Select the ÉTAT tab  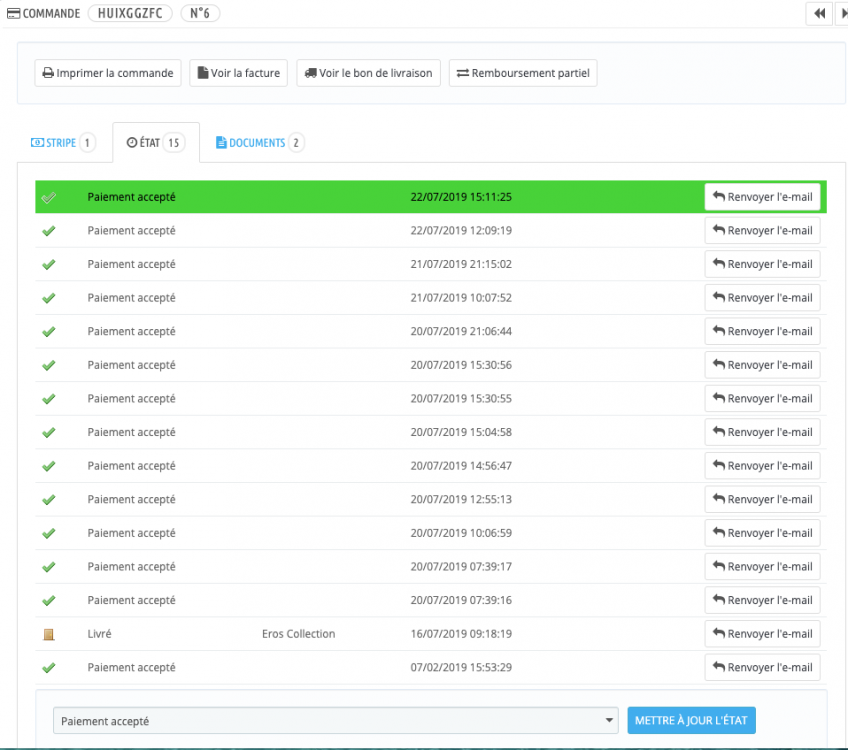(x=156, y=143)
